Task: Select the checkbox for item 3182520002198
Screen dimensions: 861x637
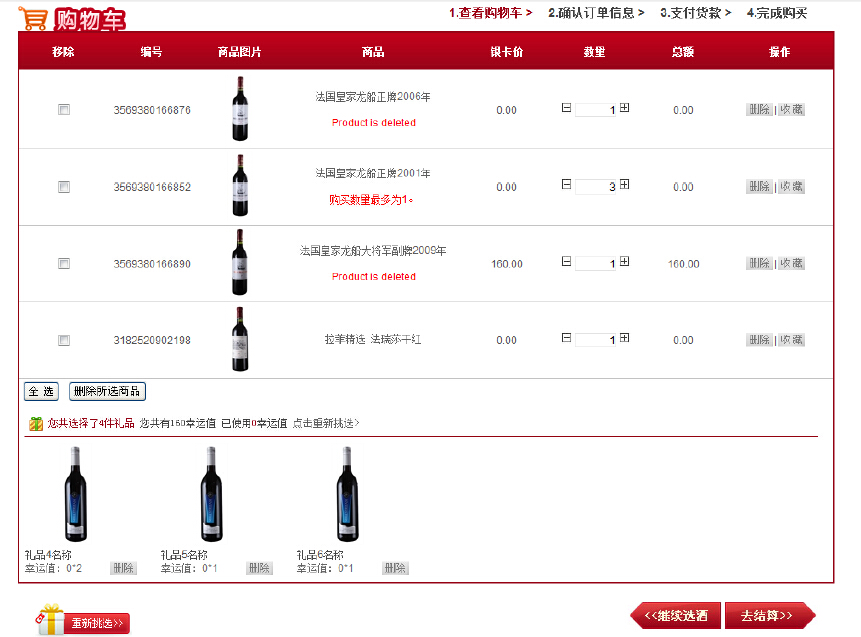Action: pyautogui.click(x=64, y=340)
